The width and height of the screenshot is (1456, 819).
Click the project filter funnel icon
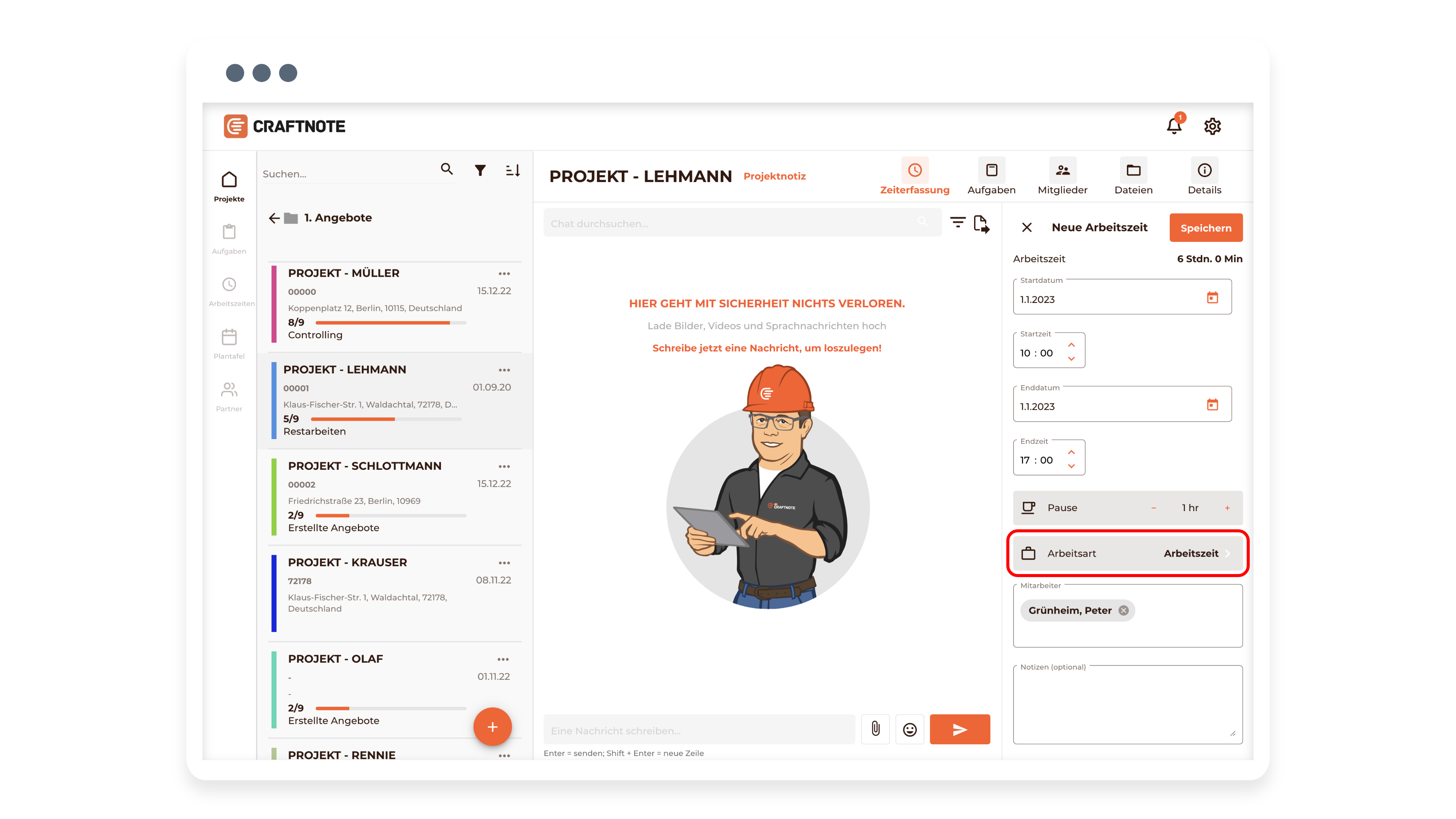(x=480, y=170)
